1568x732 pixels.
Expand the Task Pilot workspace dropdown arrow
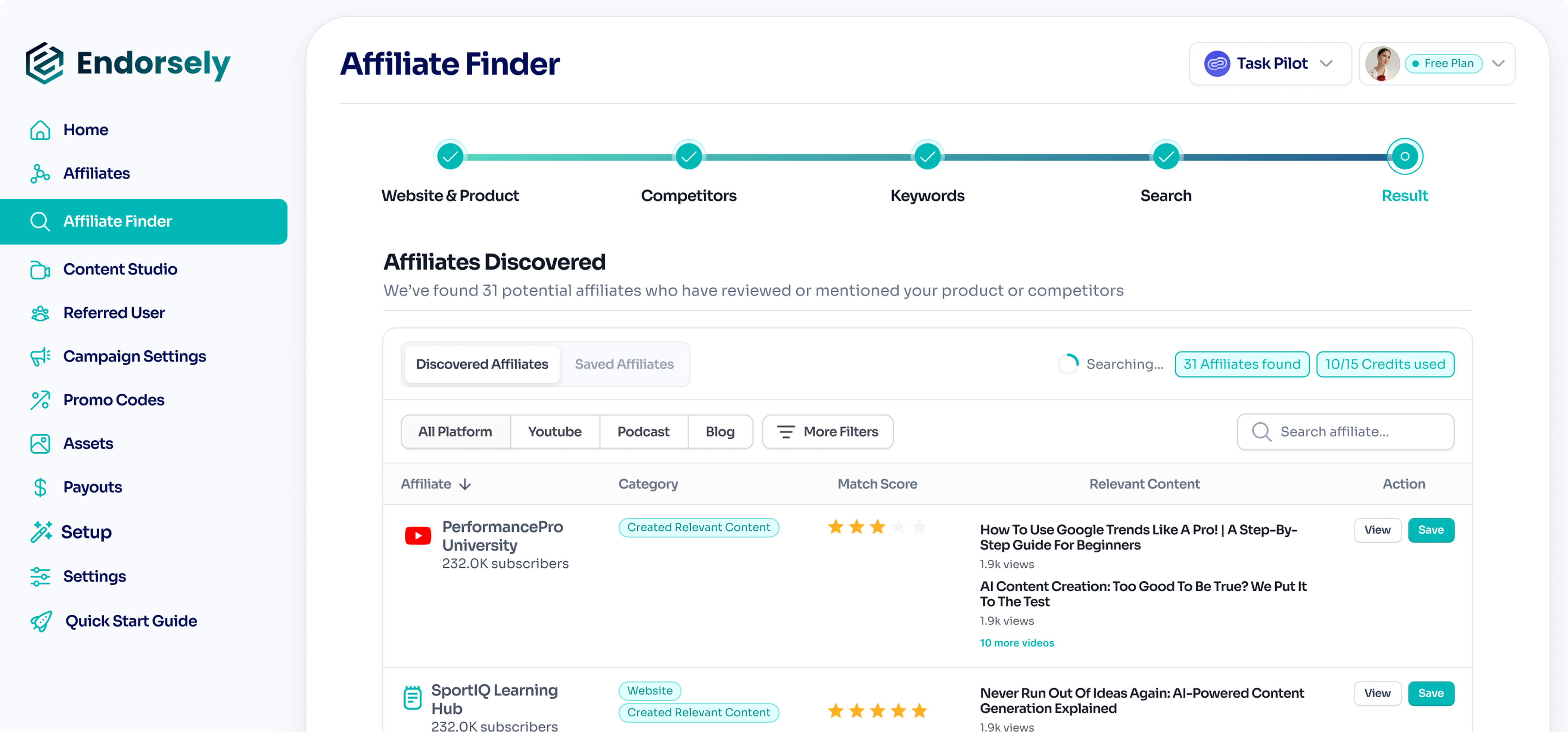(1326, 64)
